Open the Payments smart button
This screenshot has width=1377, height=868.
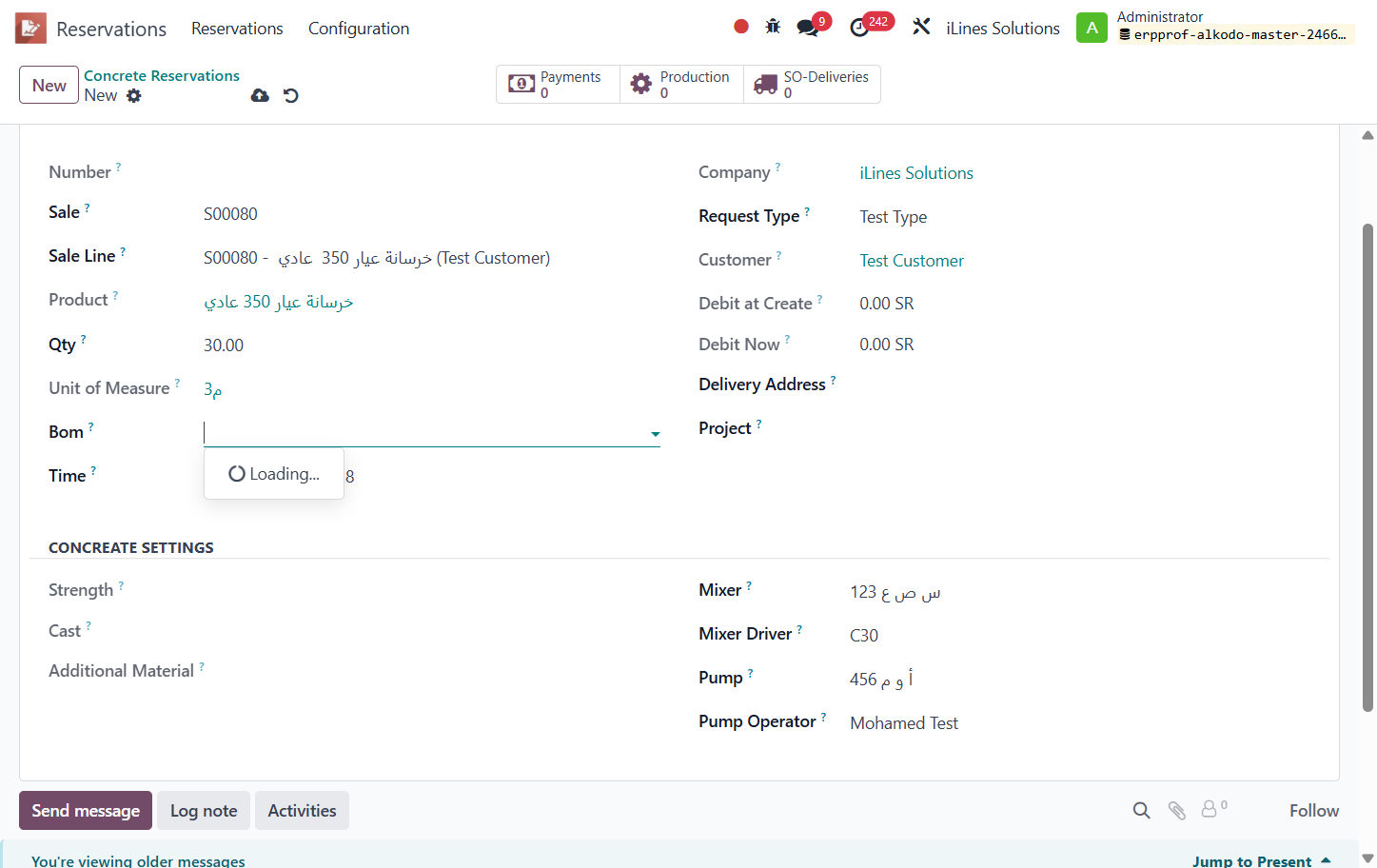[x=558, y=84]
